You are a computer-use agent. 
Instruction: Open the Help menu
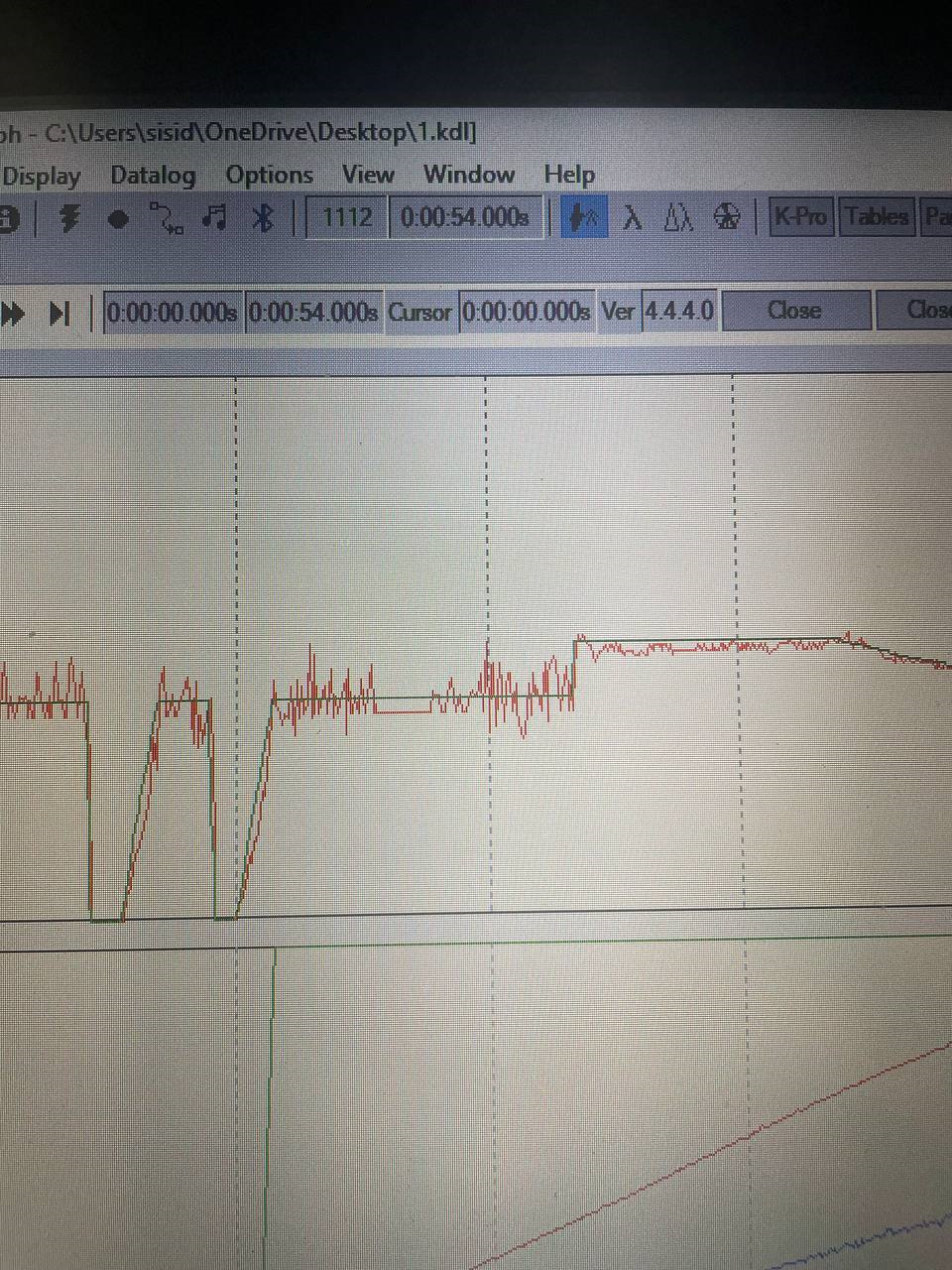point(569,175)
